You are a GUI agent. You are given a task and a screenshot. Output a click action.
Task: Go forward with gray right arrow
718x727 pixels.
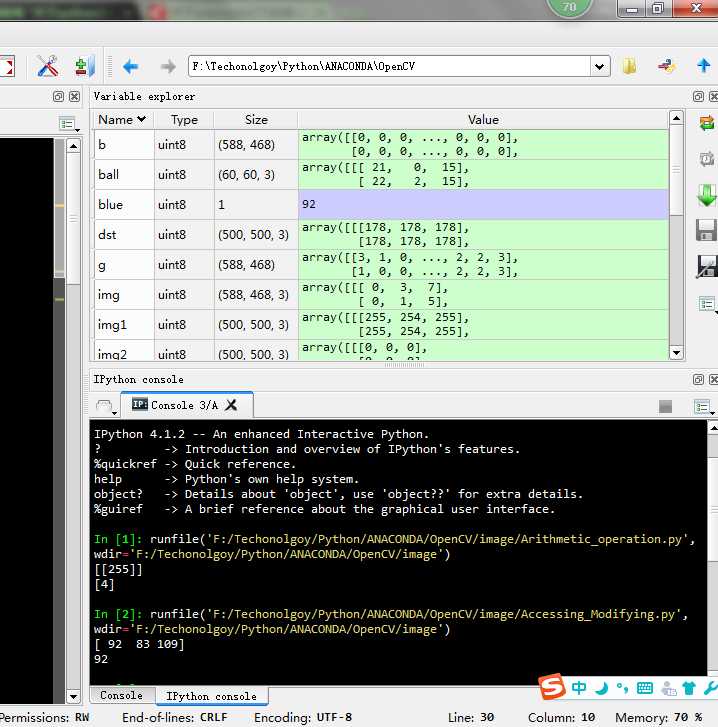(168, 67)
